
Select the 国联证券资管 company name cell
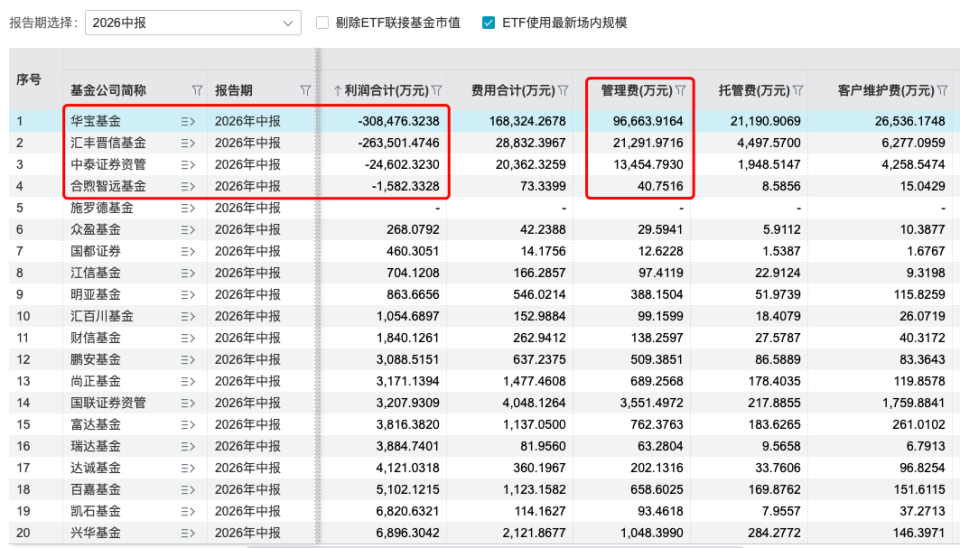108,403
